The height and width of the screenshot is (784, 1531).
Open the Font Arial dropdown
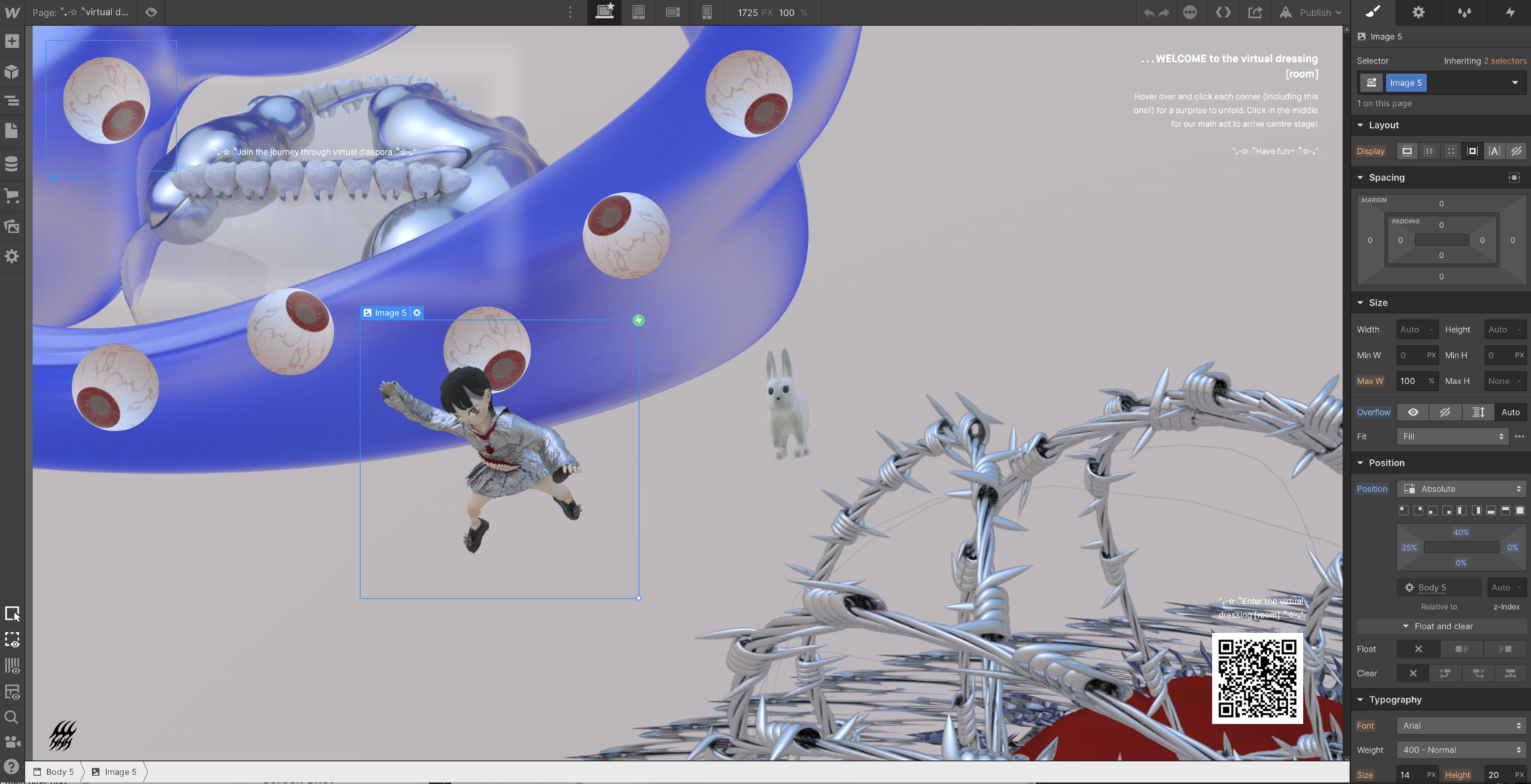tap(1461, 726)
